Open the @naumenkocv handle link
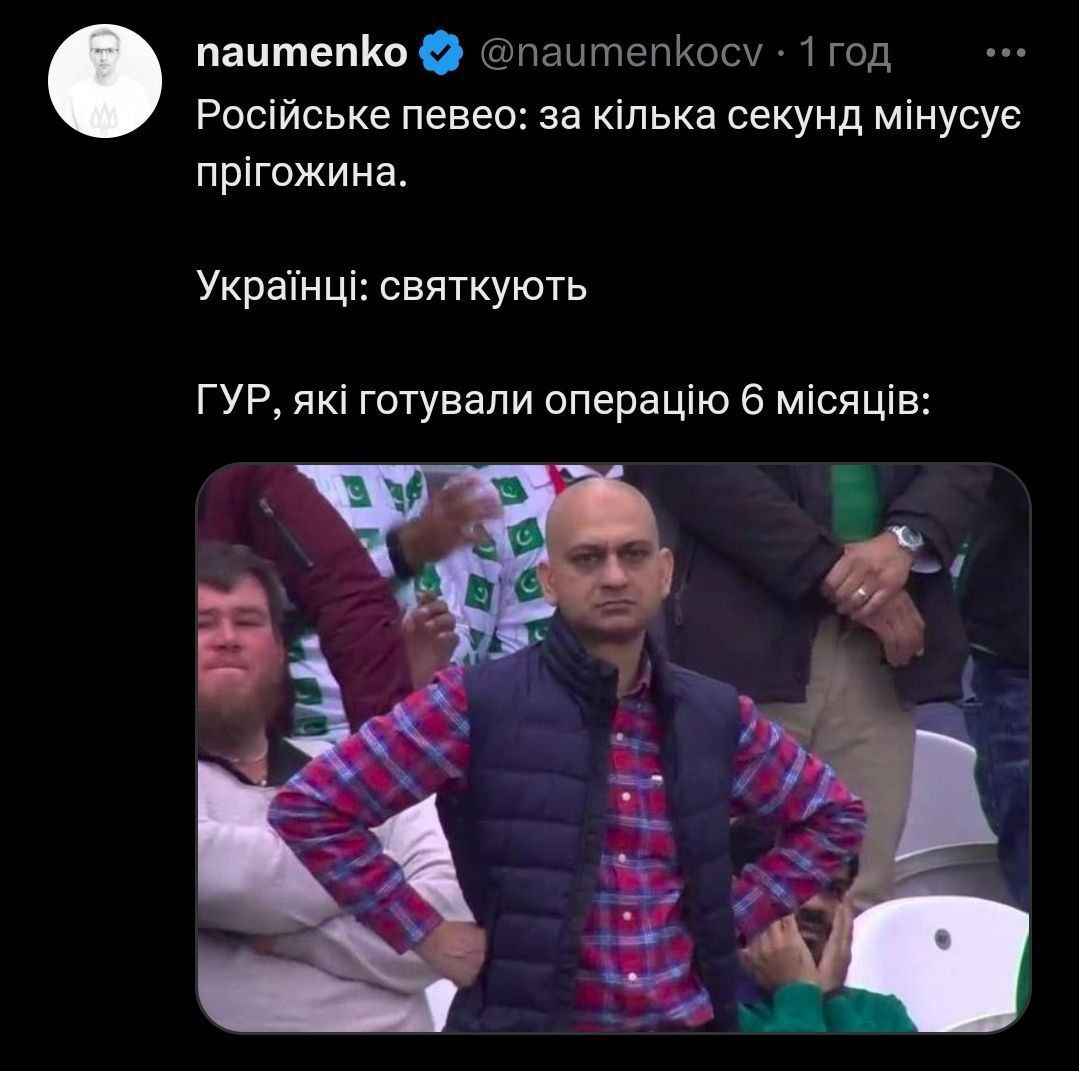Screen dimensions: 1079x1071 click(x=621, y=53)
